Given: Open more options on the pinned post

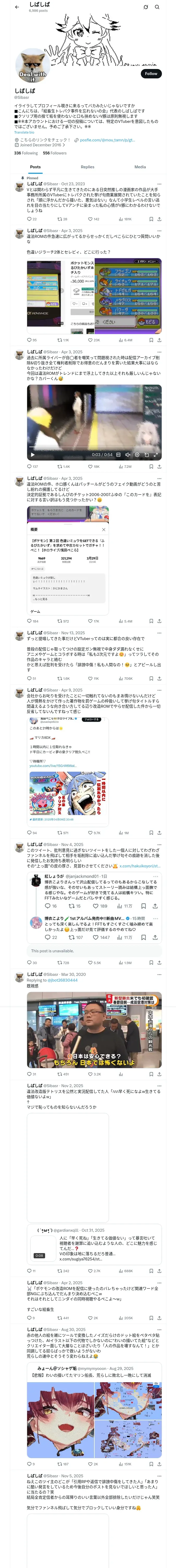Looking at the screenshot, I should [159, 184].
